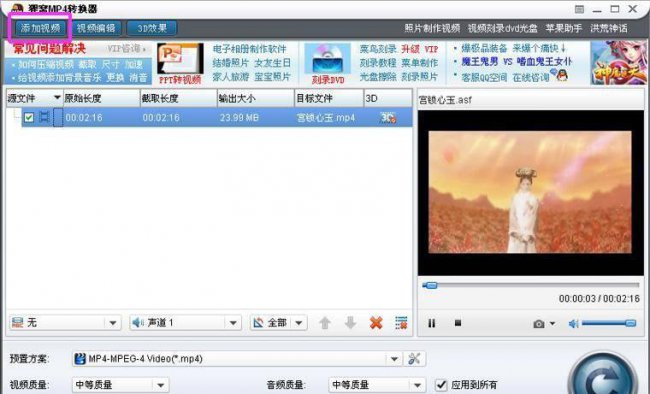Uncheck the video file row checkbox

tap(29, 118)
